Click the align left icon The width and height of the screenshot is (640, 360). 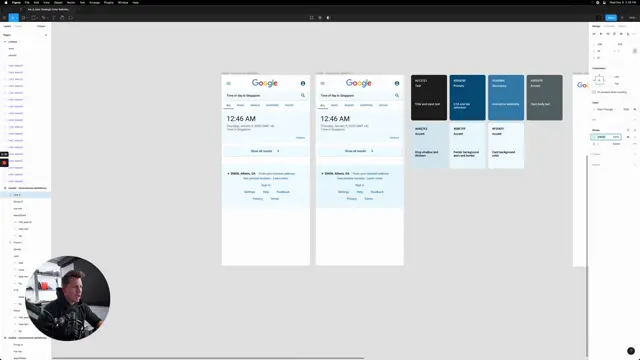[594, 34]
